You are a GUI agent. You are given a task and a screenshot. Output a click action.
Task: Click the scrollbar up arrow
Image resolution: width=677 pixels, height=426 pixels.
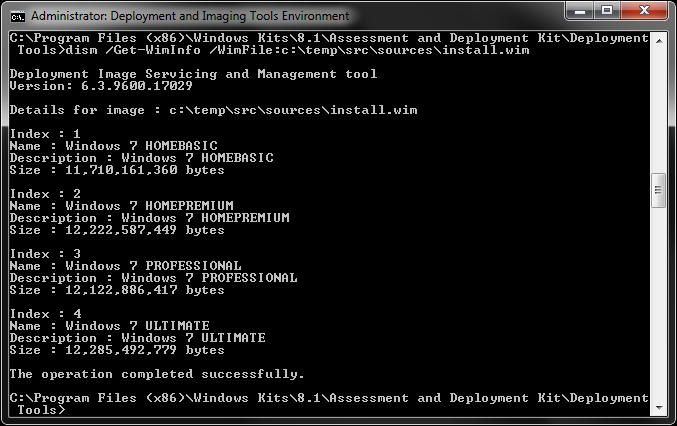coord(658,39)
